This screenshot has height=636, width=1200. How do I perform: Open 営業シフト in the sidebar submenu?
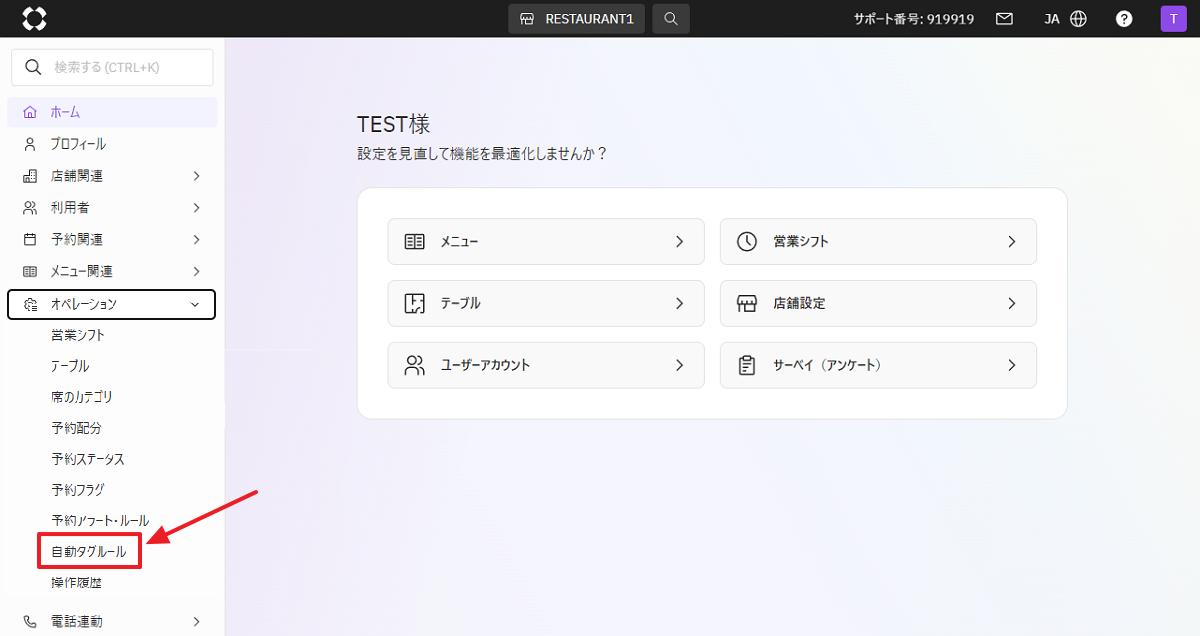pos(78,335)
